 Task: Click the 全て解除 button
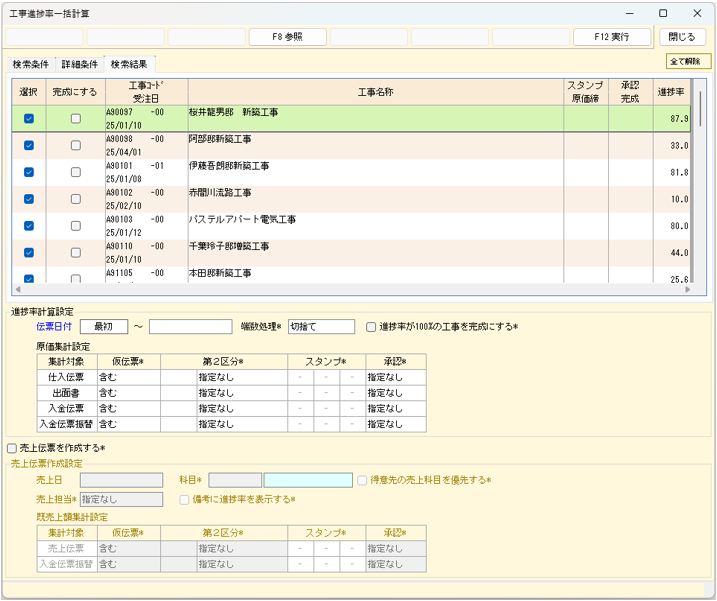tap(687, 61)
